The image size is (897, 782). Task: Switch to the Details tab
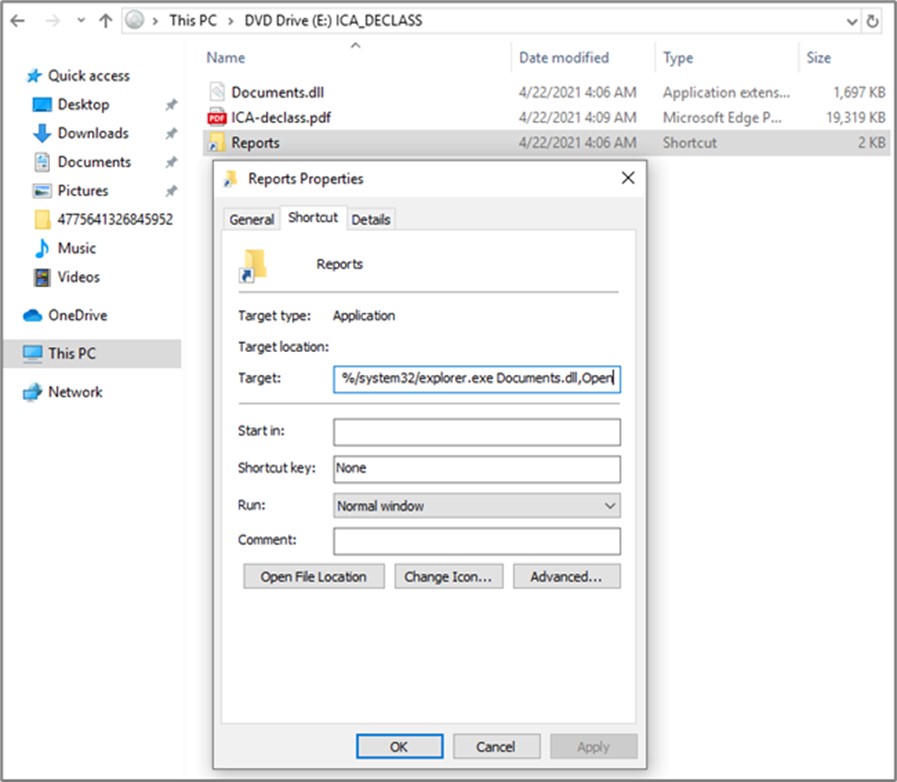click(x=371, y=219)
